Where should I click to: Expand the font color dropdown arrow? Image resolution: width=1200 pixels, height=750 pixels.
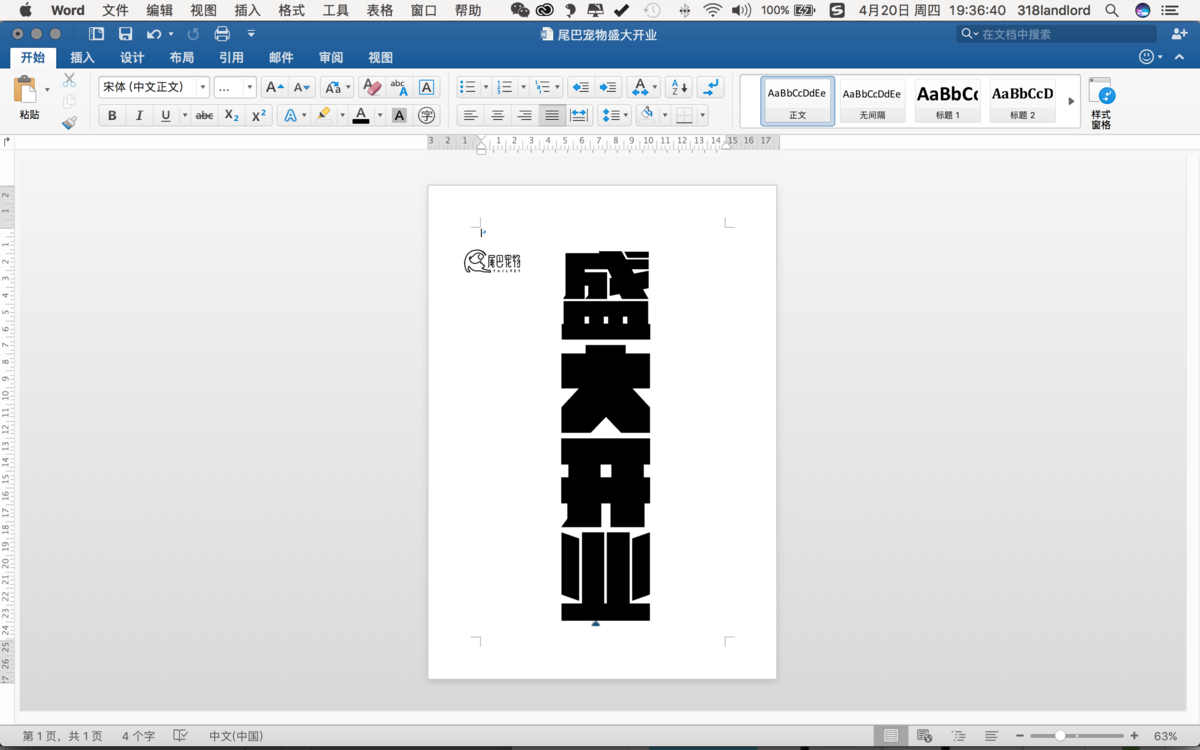(x=380, y=116)
